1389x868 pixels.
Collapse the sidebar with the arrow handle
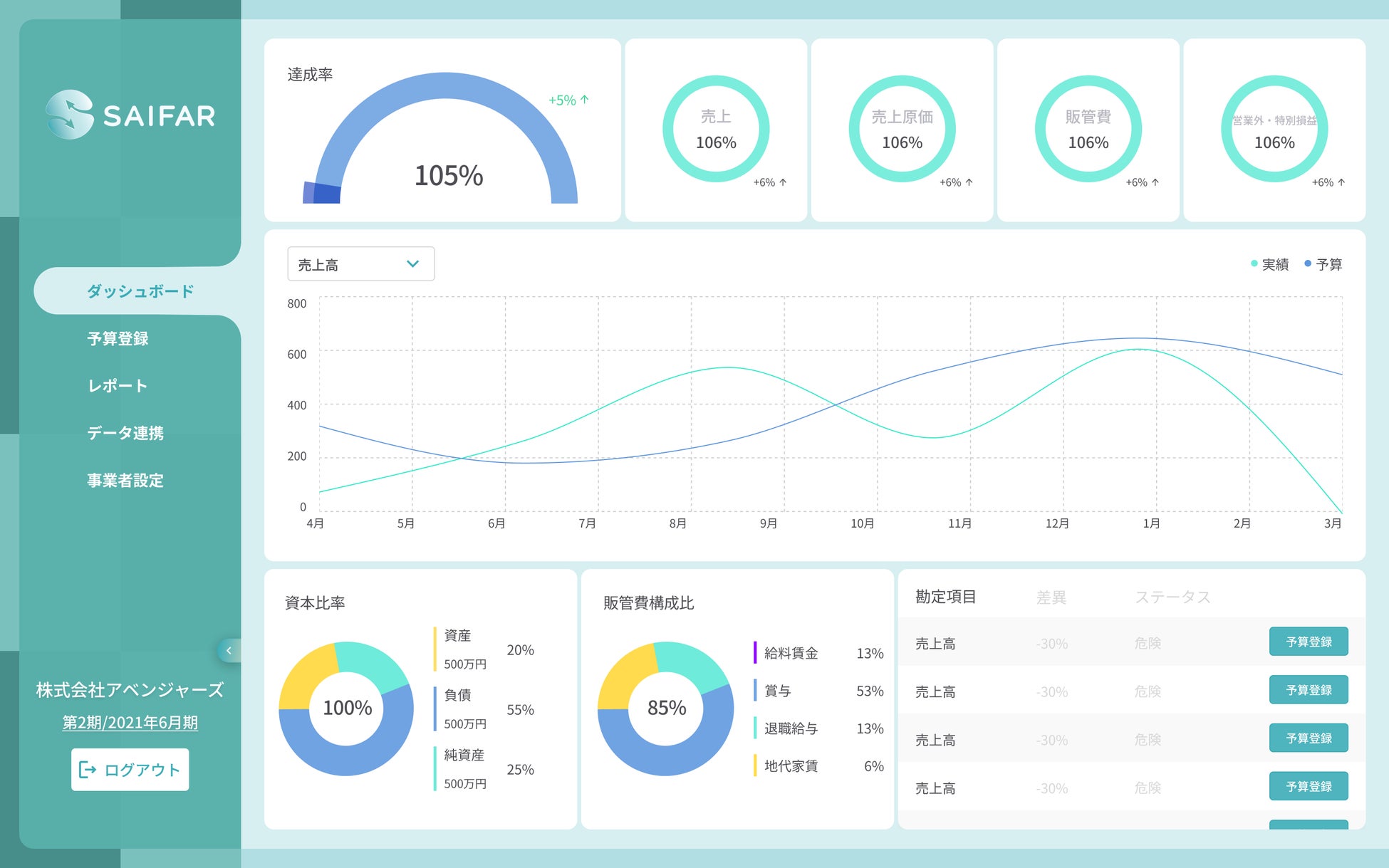tap(229, 650)
